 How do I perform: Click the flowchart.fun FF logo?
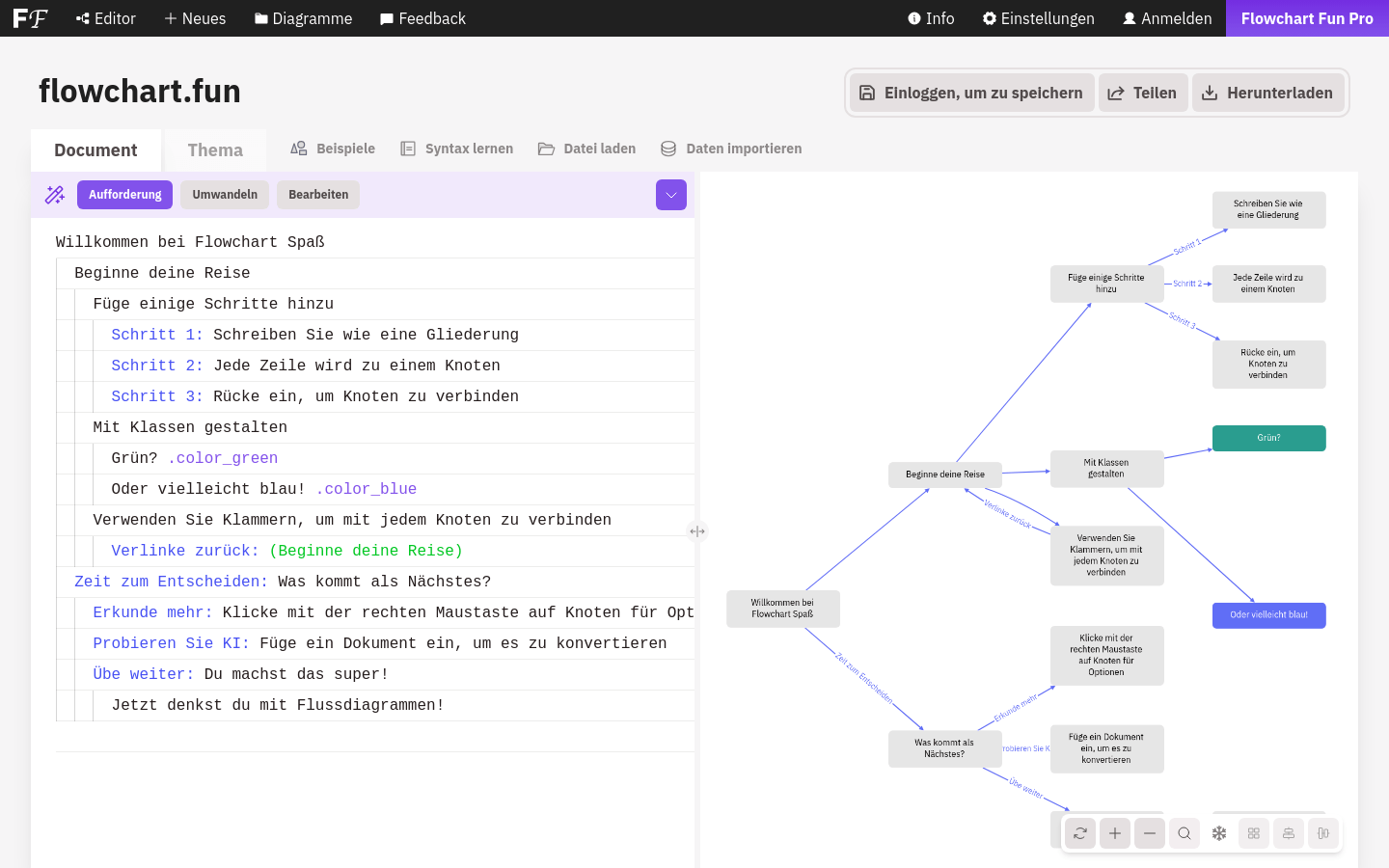[30, 18]
